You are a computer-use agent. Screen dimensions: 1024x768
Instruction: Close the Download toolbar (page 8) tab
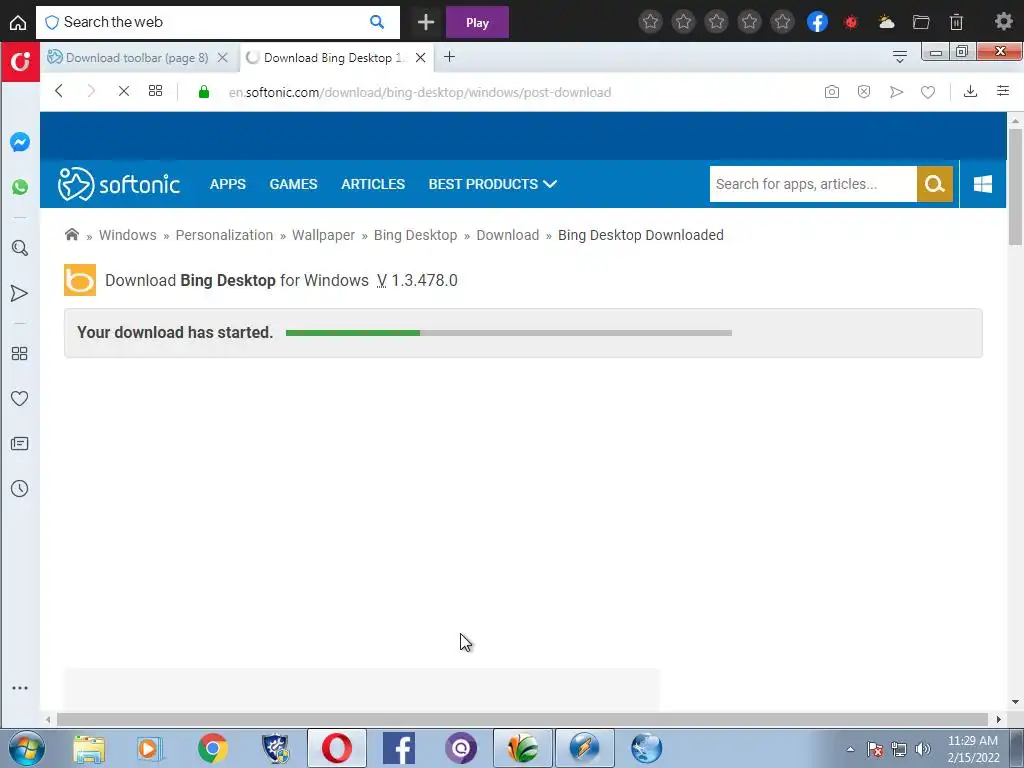pyautogui.click(x=223, y=57)
